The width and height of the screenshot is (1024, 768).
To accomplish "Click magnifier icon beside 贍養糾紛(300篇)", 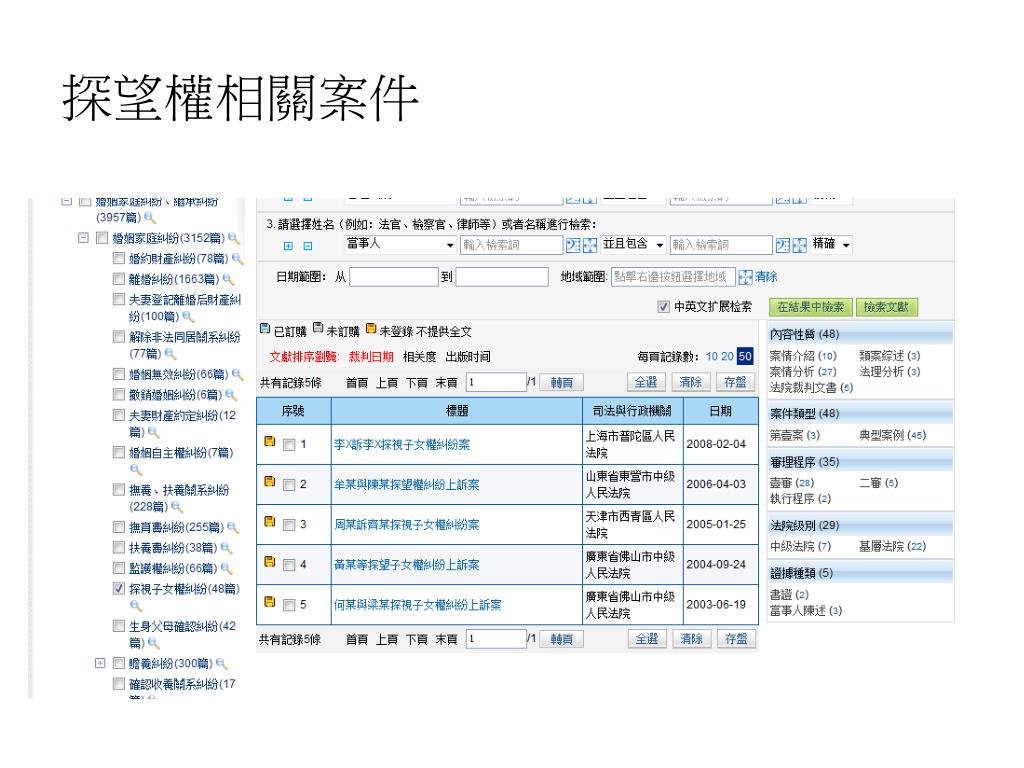I will (221, 664).
